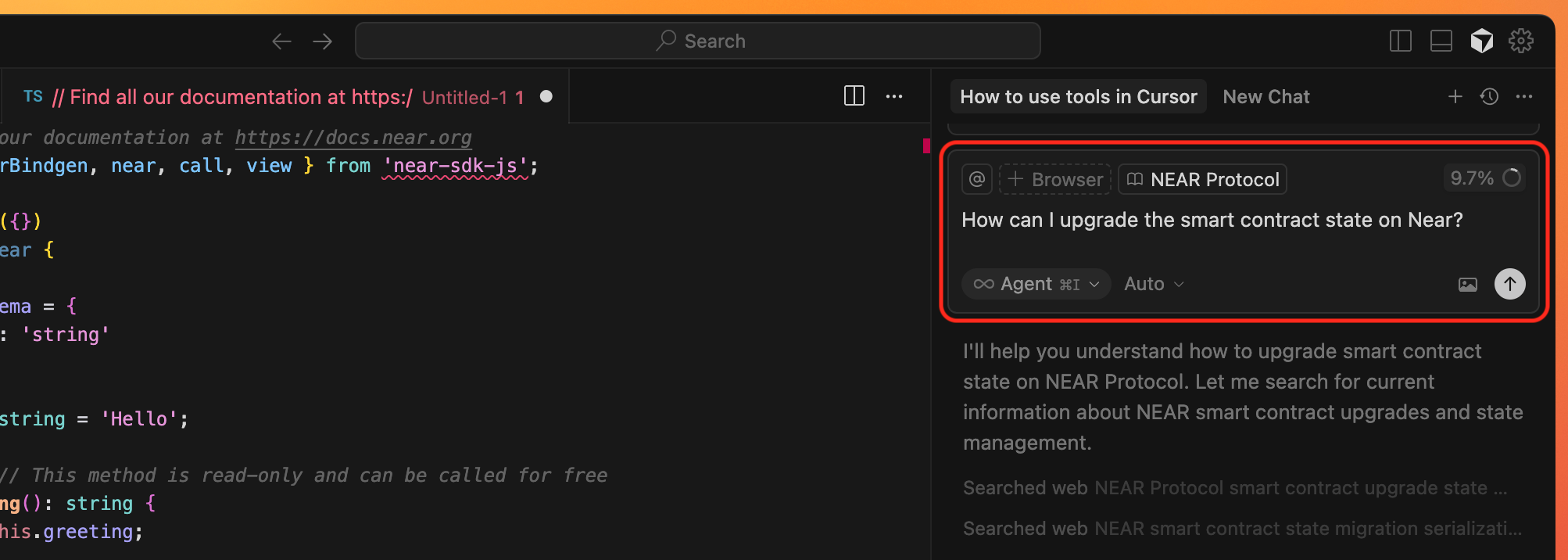Image resolution: width=1568 pixels, height=560 pixels.
Task: Start a new chat with plus icon
Action: [x=1455, y=96]
